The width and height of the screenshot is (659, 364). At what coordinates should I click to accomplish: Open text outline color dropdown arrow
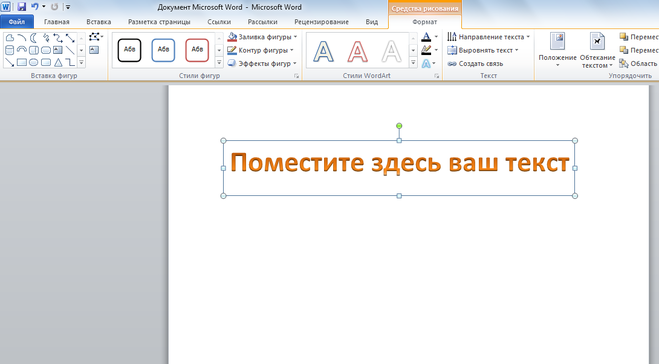pyautogui.click(x=436, y=50)
